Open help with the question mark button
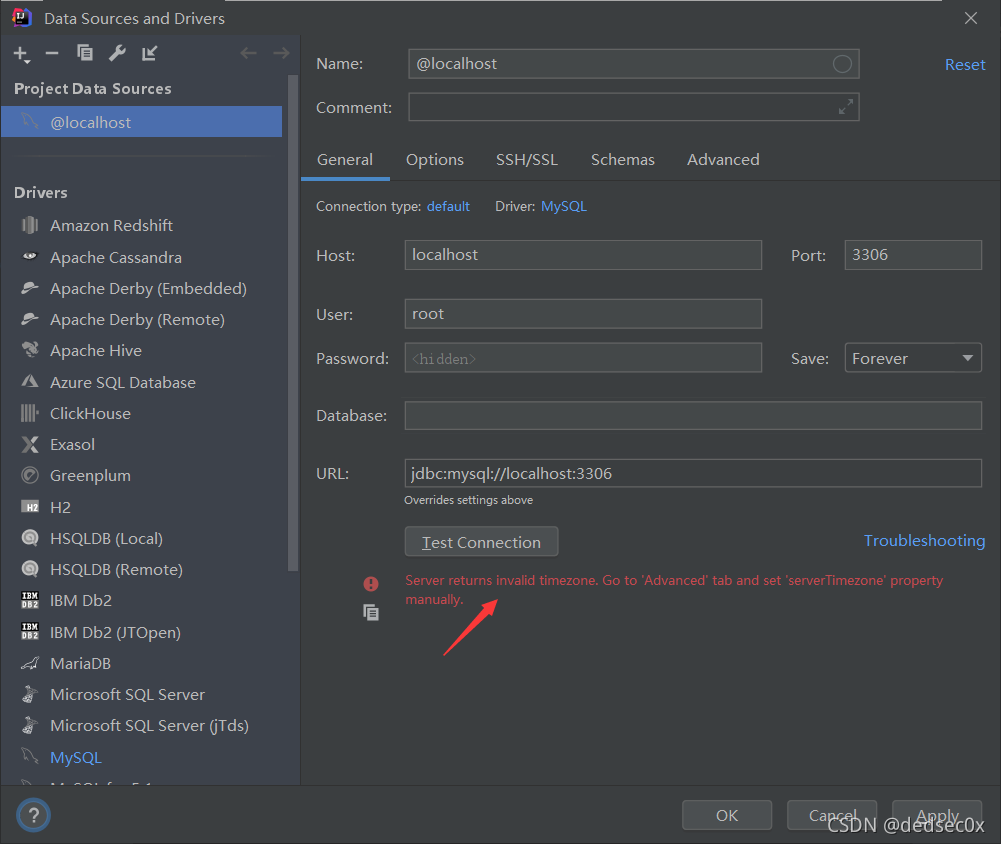Image resolution: width=1001 pixels, height=844 pixels. click(33, 815)
